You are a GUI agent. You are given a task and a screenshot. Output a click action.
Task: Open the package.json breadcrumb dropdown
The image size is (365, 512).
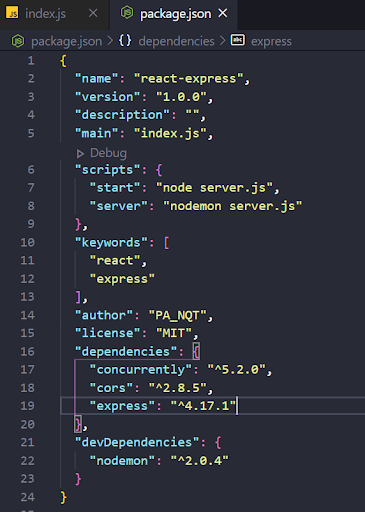tap(66, 41)
